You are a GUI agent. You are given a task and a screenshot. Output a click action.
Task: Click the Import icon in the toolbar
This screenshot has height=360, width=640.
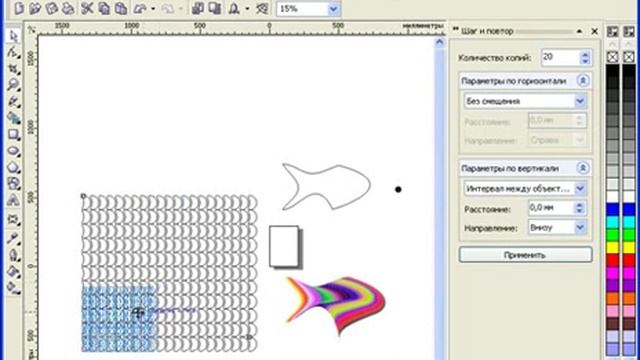point(198,8)
